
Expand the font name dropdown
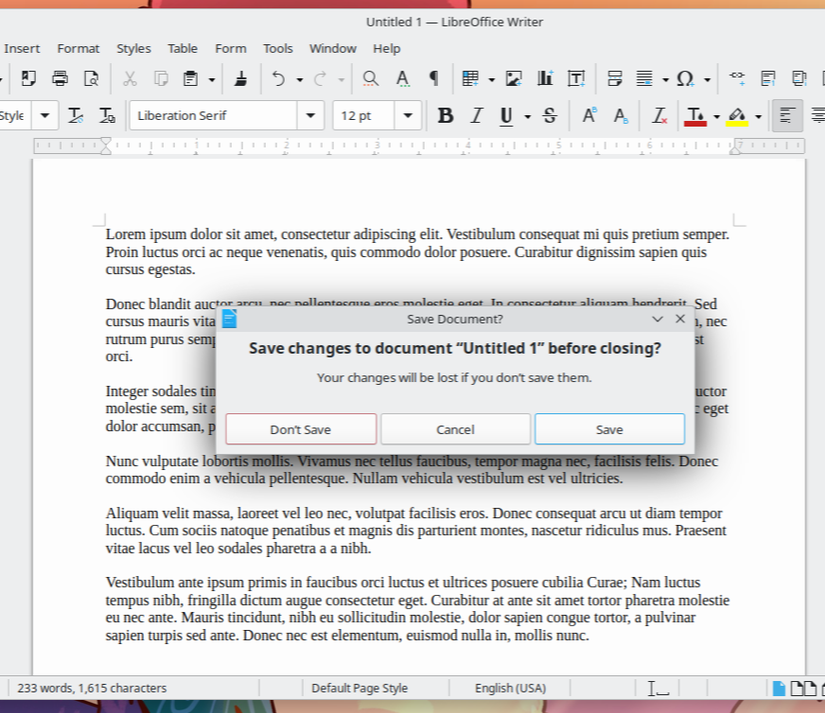(310, 115)
